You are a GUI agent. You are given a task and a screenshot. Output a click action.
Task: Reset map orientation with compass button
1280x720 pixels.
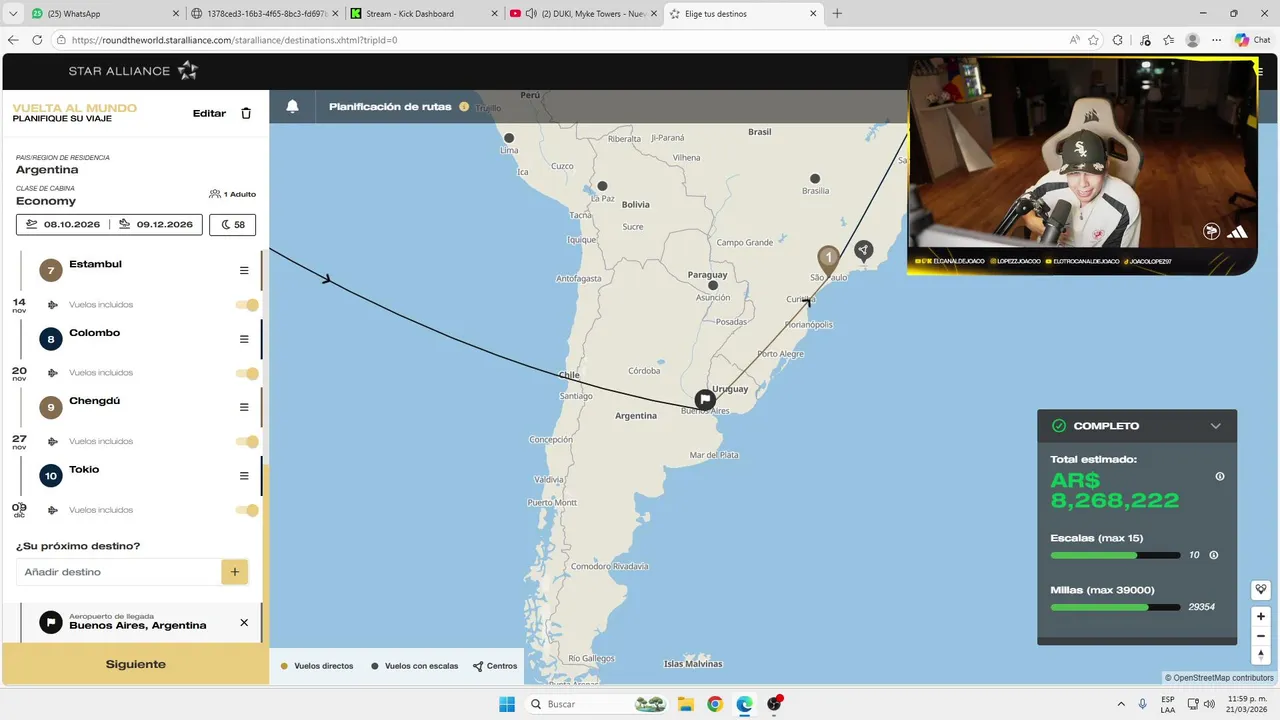coord(1261,655)
